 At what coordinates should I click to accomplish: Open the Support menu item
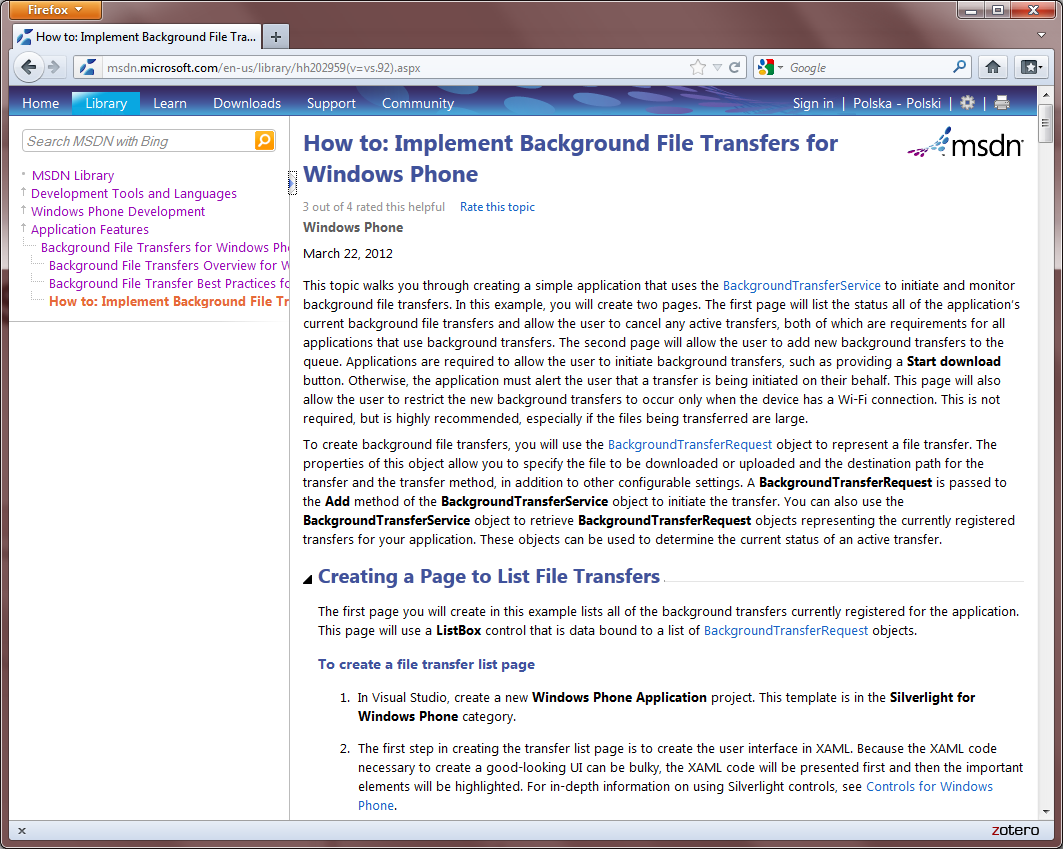pos(331,103)
